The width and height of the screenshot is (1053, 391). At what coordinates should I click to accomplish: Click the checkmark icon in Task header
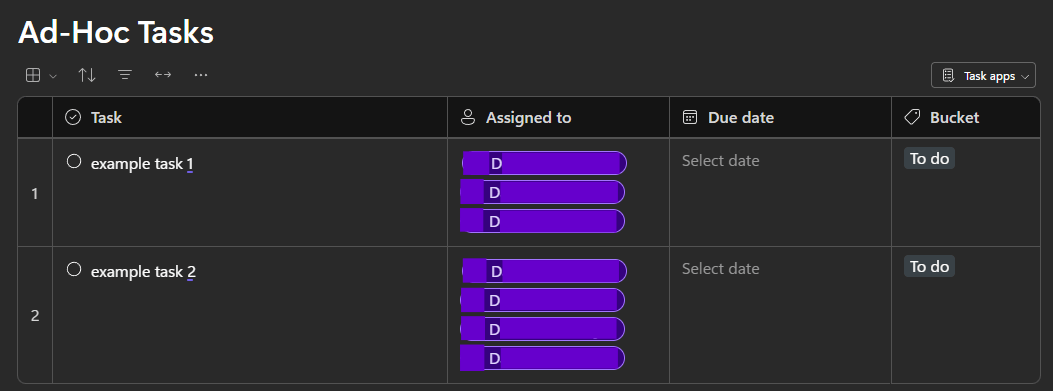[73, 118]
